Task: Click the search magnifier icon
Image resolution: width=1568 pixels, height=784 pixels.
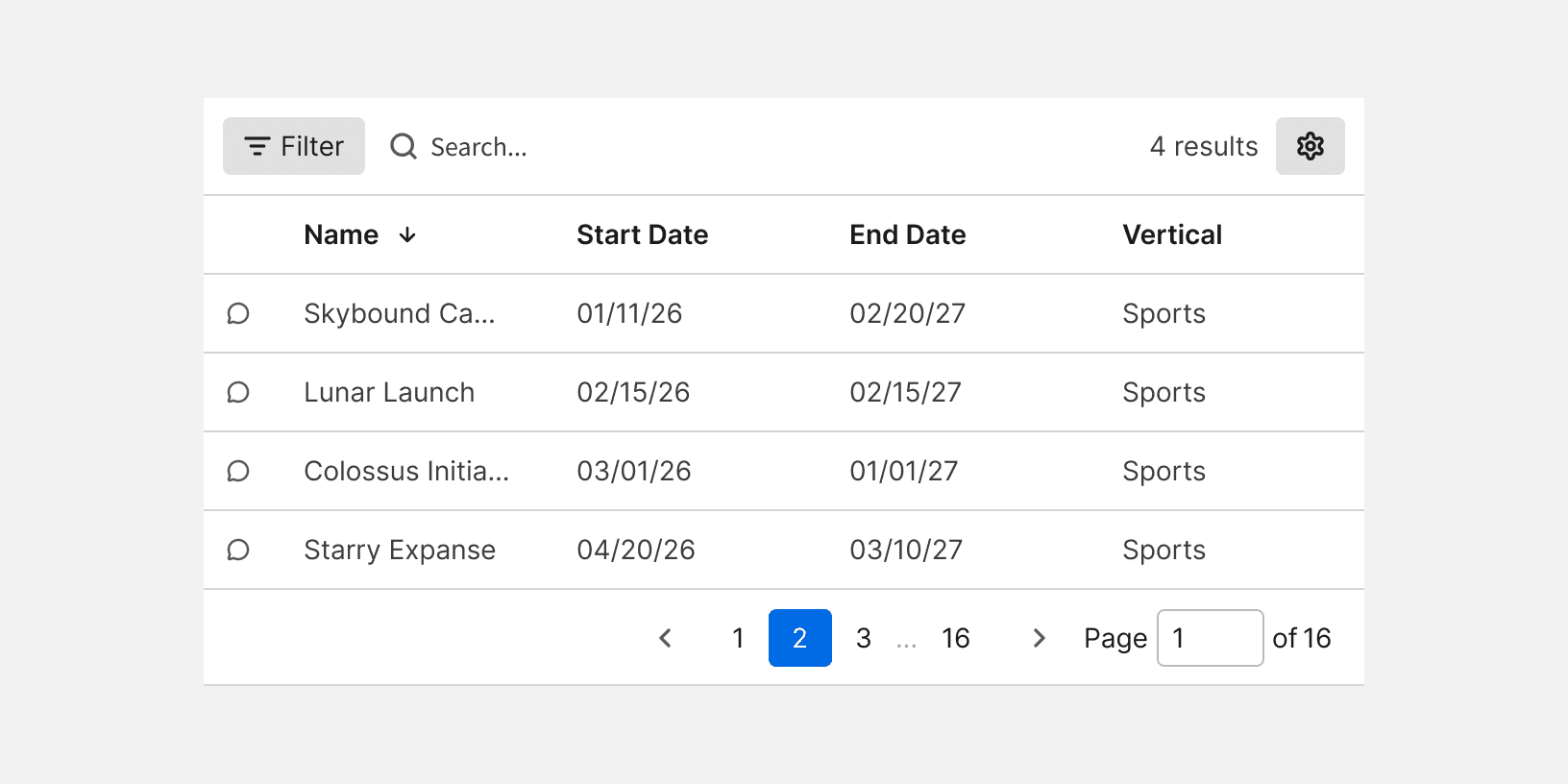Action: [404, 146]
